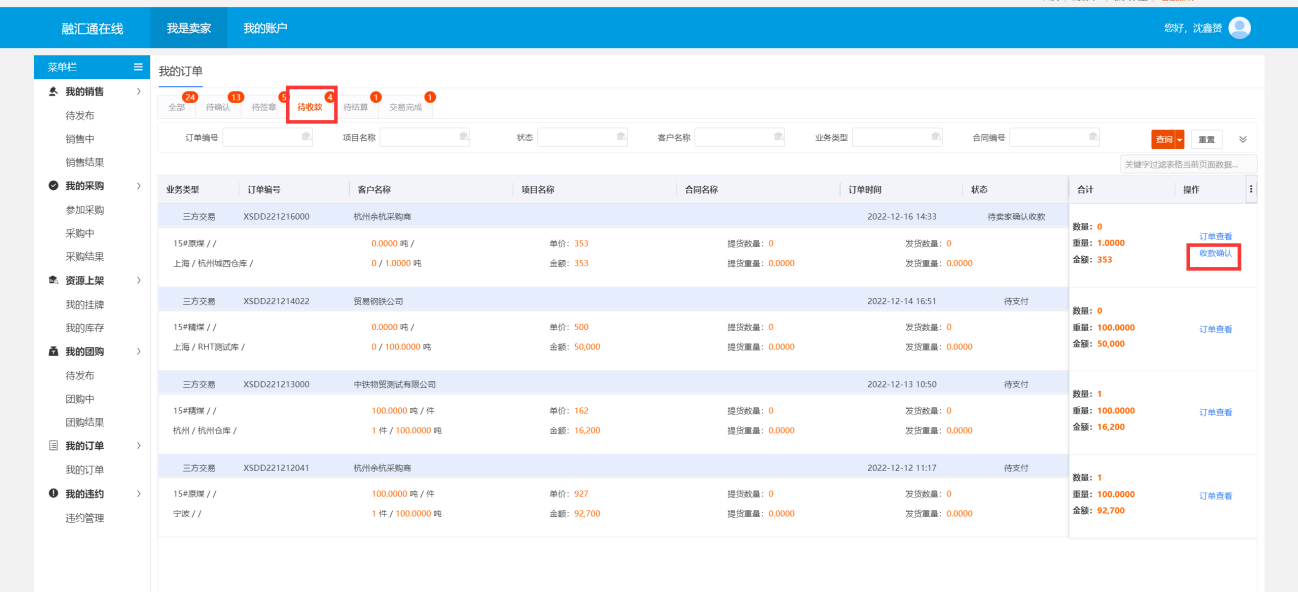Click the icon inside the 合同编号 field
Screen dimensions: 1298x592
[1093, 137]
